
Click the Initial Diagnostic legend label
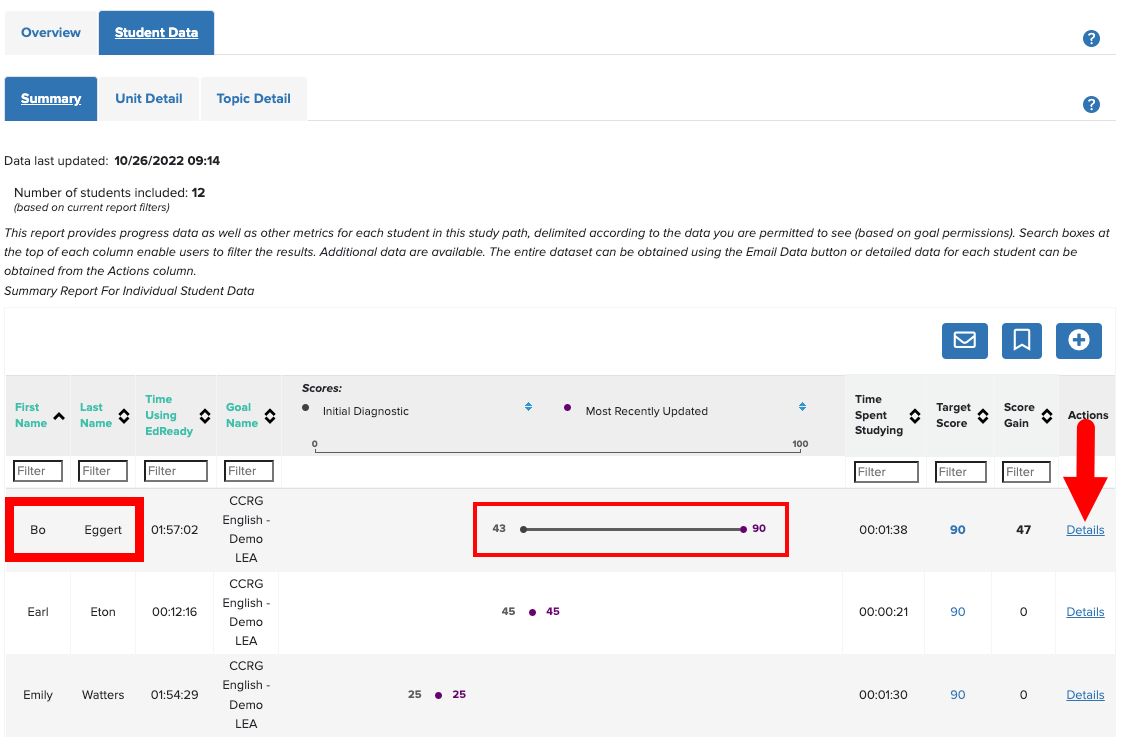(365, 411)
